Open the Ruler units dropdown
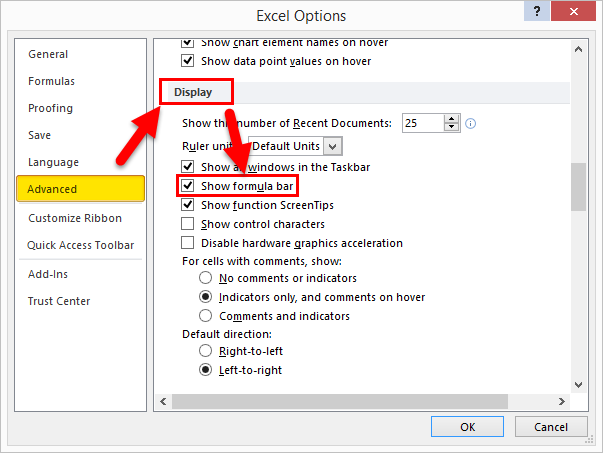 tap(334, 146)
